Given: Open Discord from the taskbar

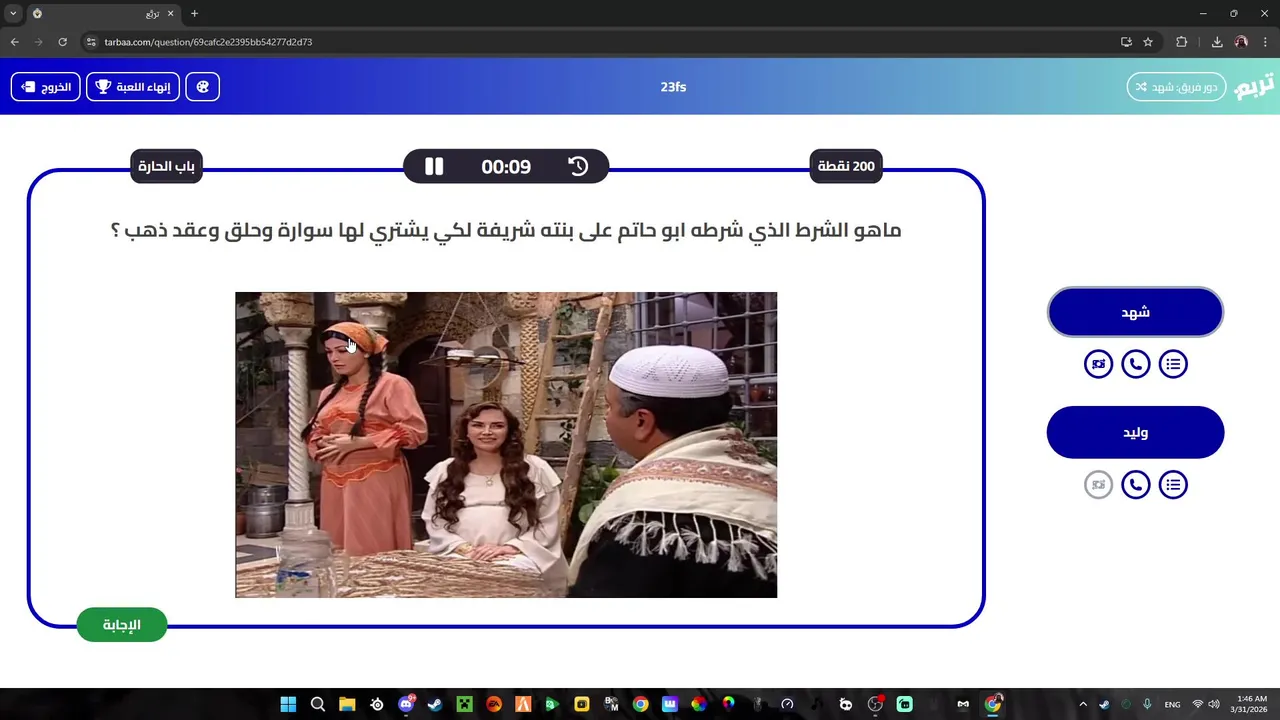Looking at the screenshot, I should pyautogui.click(x=406, y=704).
